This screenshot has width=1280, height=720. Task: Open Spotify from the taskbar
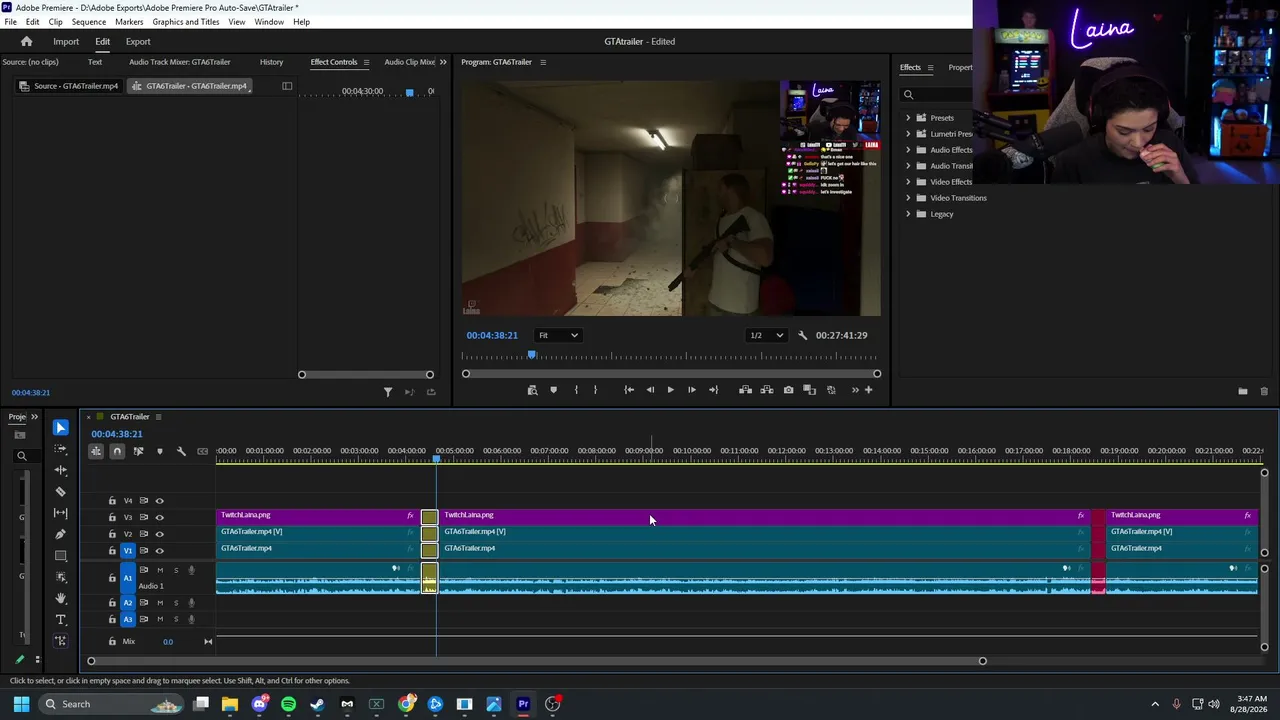(289, 704)
